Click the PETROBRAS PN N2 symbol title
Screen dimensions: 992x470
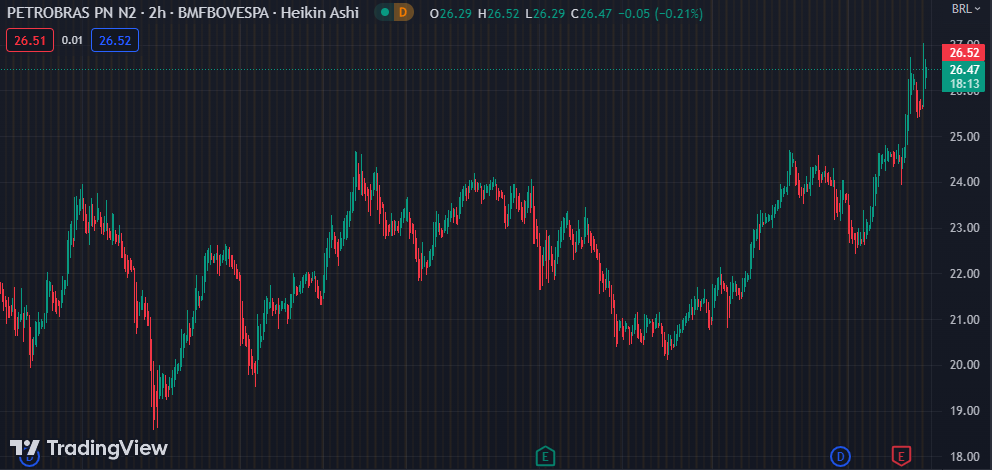(71, 13)
